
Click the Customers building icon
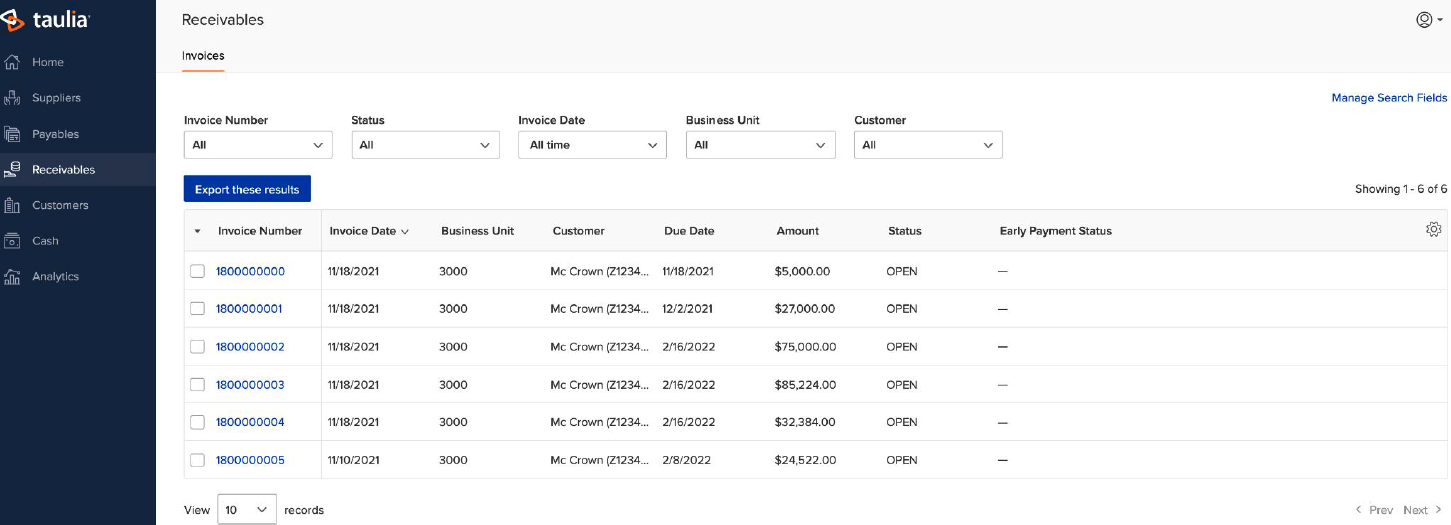[x=13, y=205]
